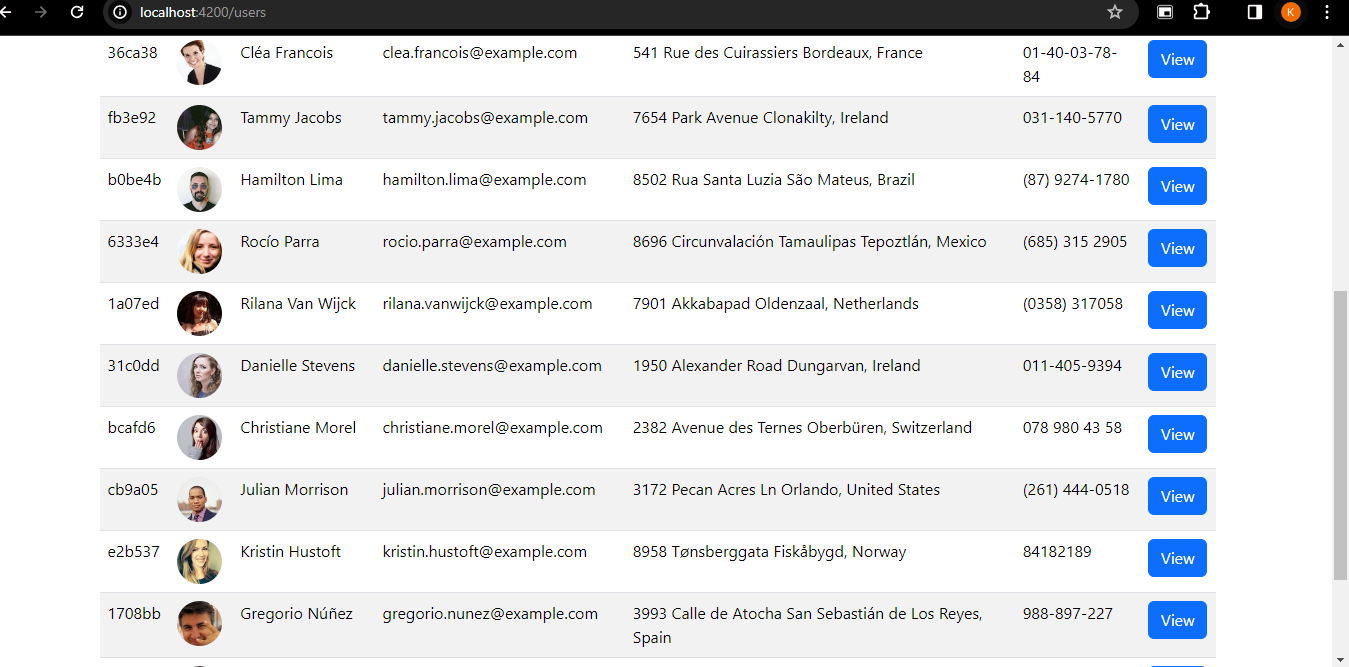Reload the current page
This screenshot has height=667, width=1349.
point(77,12)
